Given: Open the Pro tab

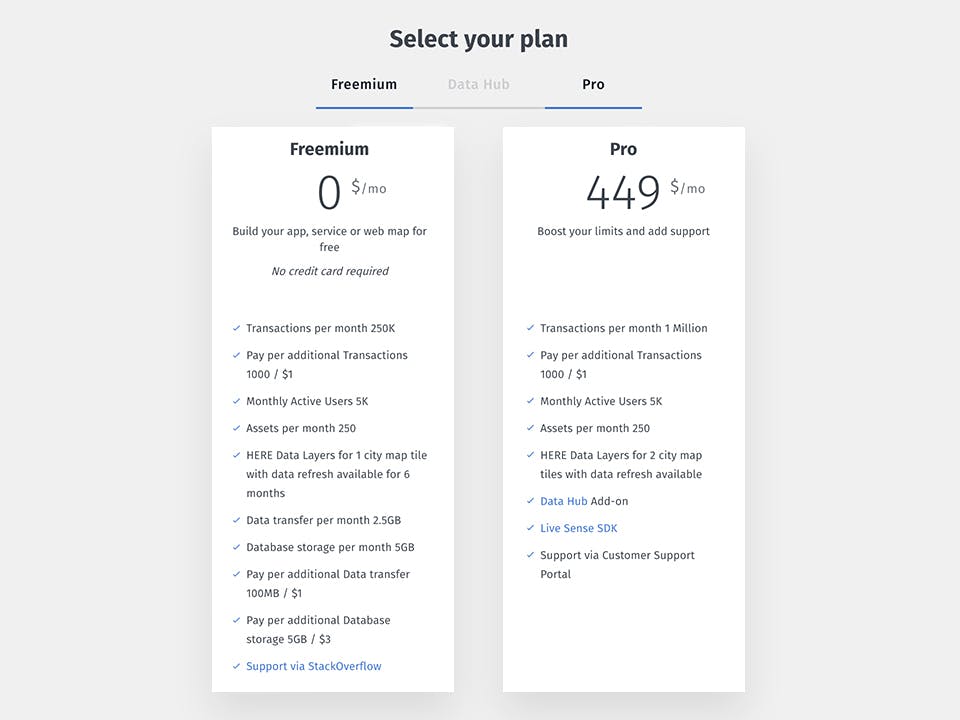Looking at the screenshot, I should tap(593, 84).
